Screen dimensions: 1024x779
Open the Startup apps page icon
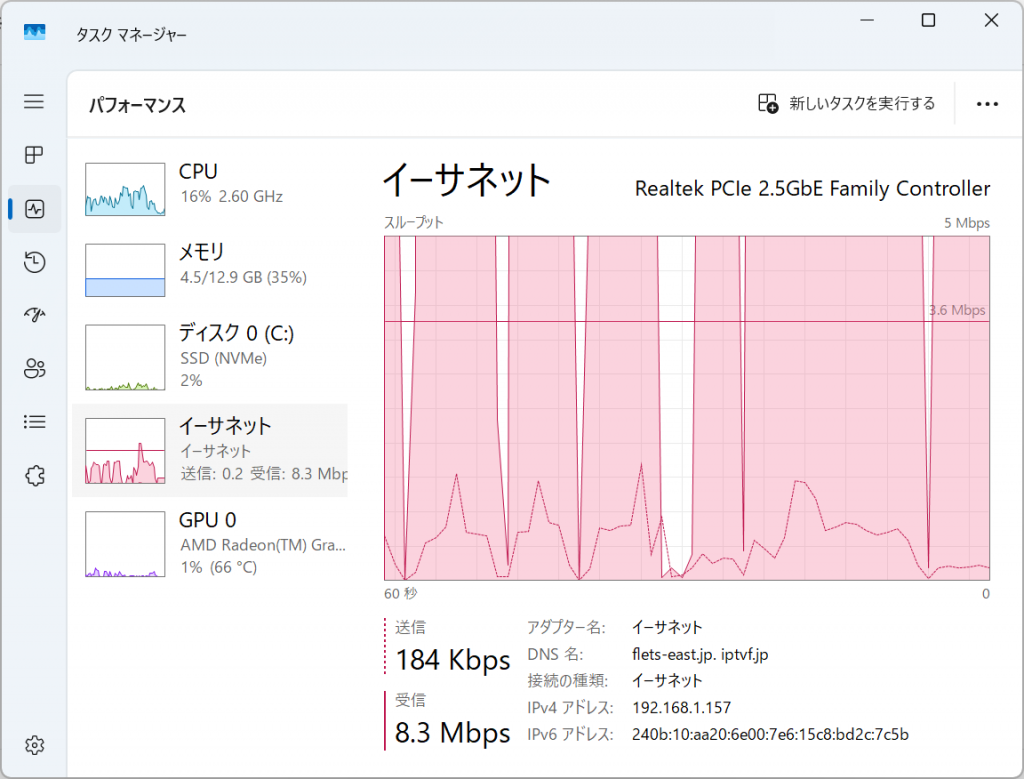tap(34, 315)
